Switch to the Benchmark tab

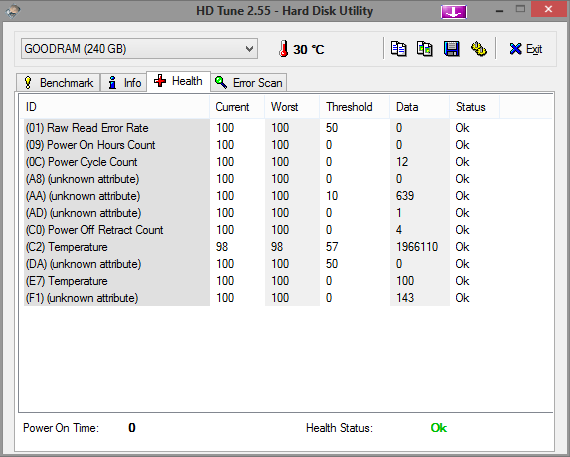58,83
